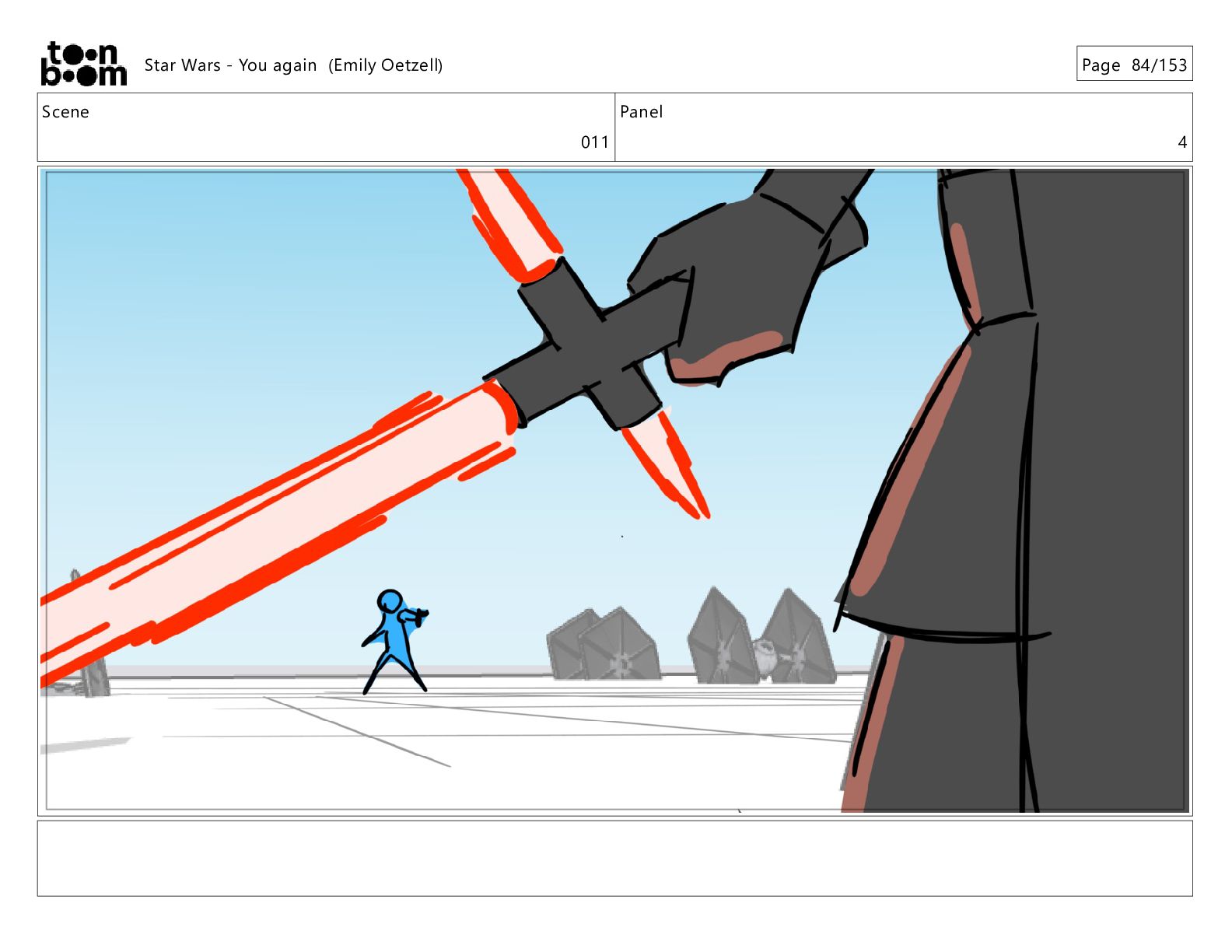Click the storyboard panel image

pyautogui.click(x=614, y=491)
